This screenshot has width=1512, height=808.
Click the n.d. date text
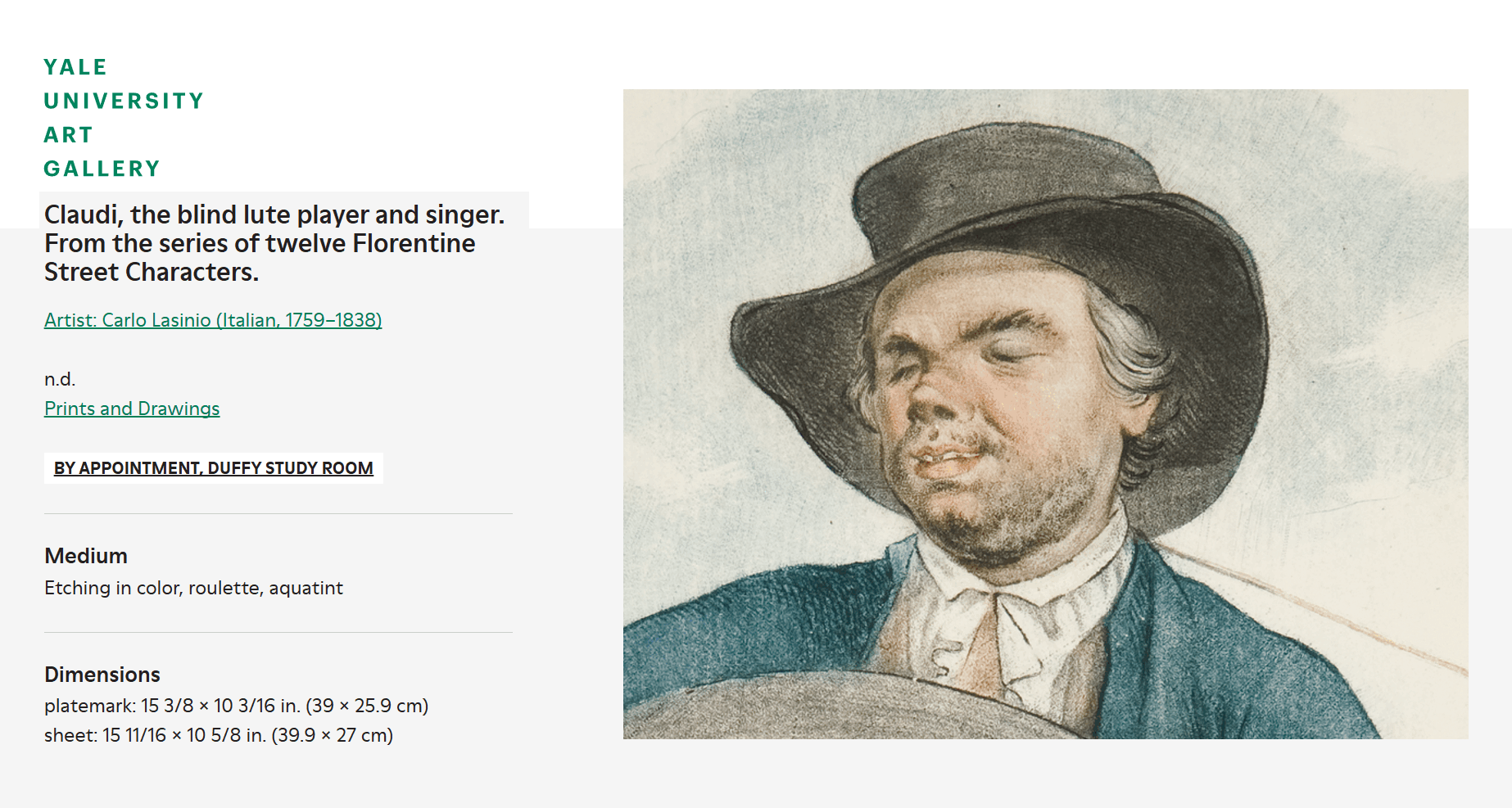pyautogui.click(x=60, y=379)
